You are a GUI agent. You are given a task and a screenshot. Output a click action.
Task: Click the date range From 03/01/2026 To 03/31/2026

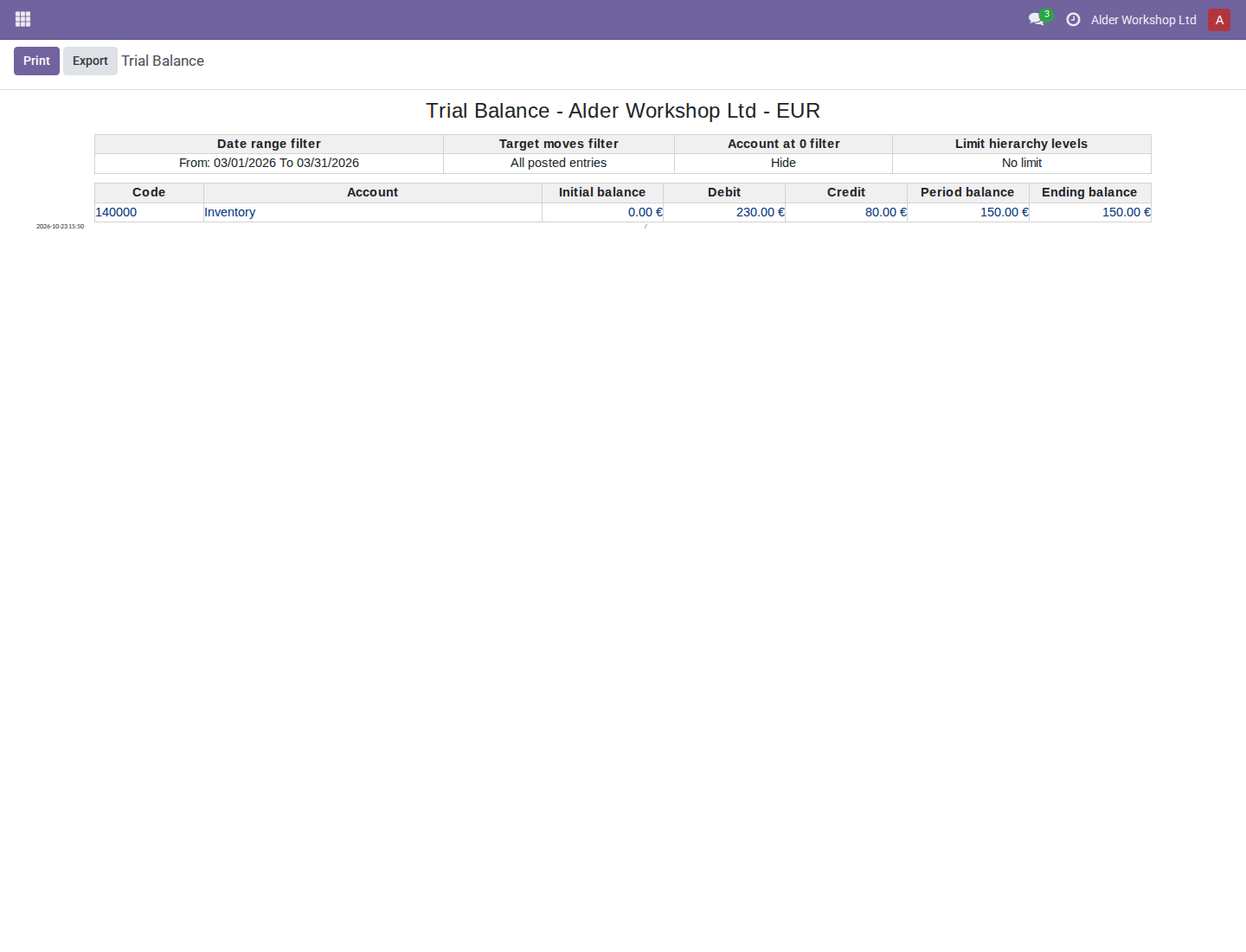point(269,163)
